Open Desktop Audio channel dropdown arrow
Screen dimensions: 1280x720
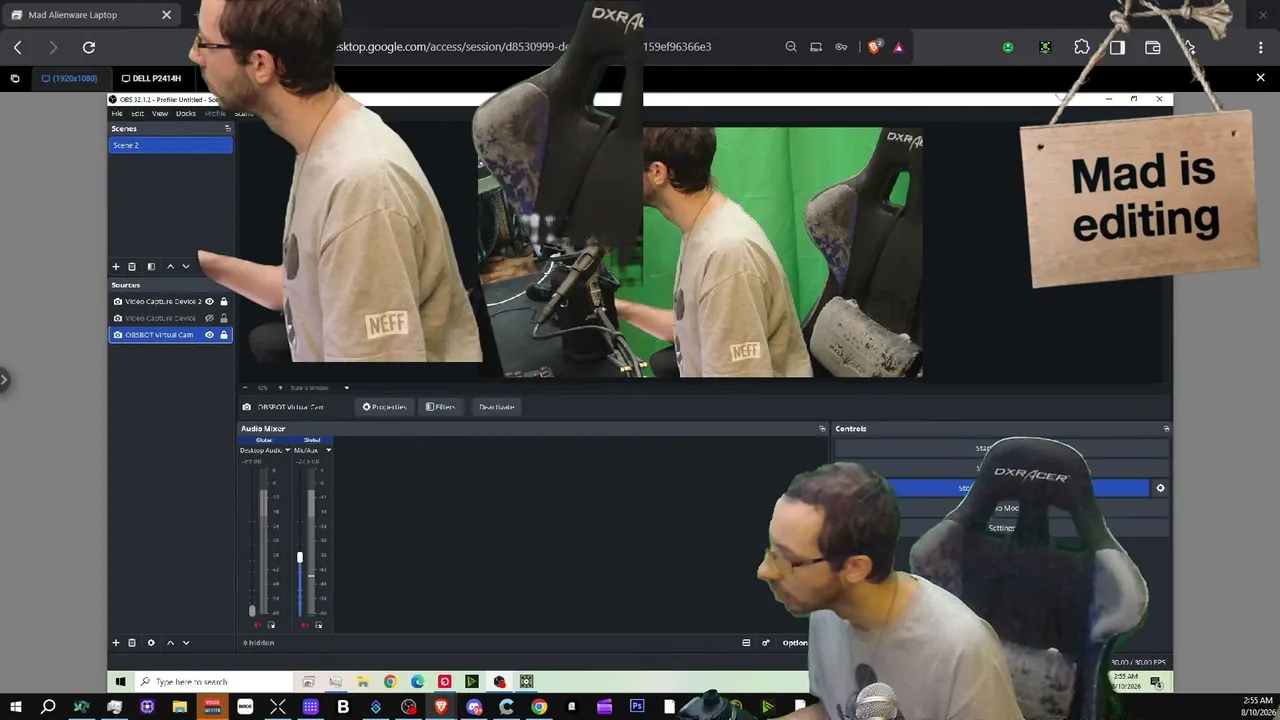click(x=288, y=450)
